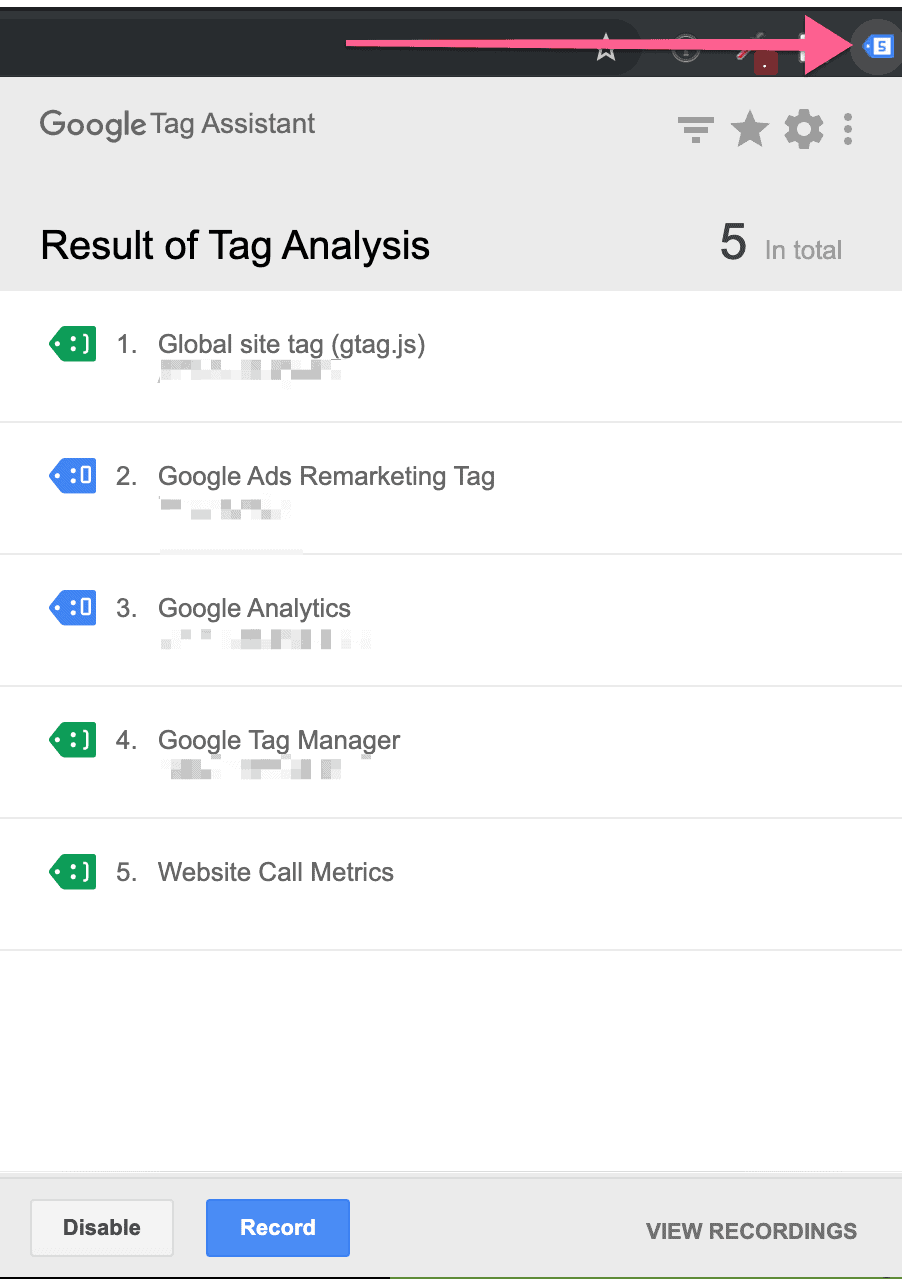Select the Website Call Metrics row
The image size is (902, 1279).
276,872
